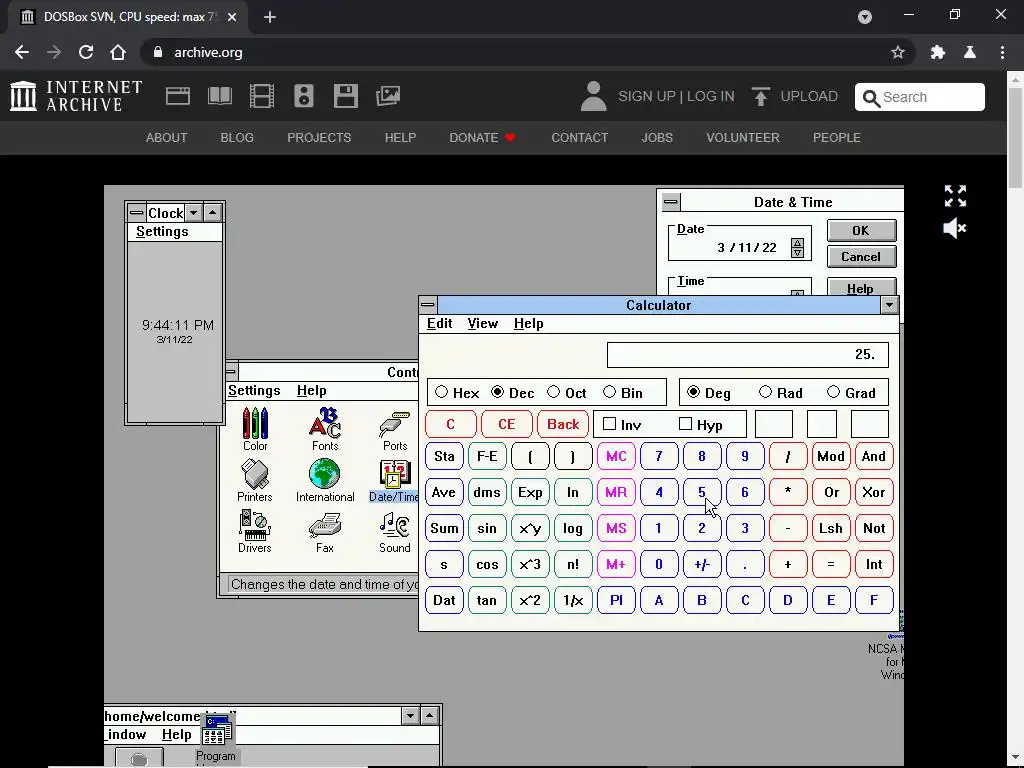Enable the Hyp checkbox
This screenshot has width=1024, height=768.
point(685,424)
